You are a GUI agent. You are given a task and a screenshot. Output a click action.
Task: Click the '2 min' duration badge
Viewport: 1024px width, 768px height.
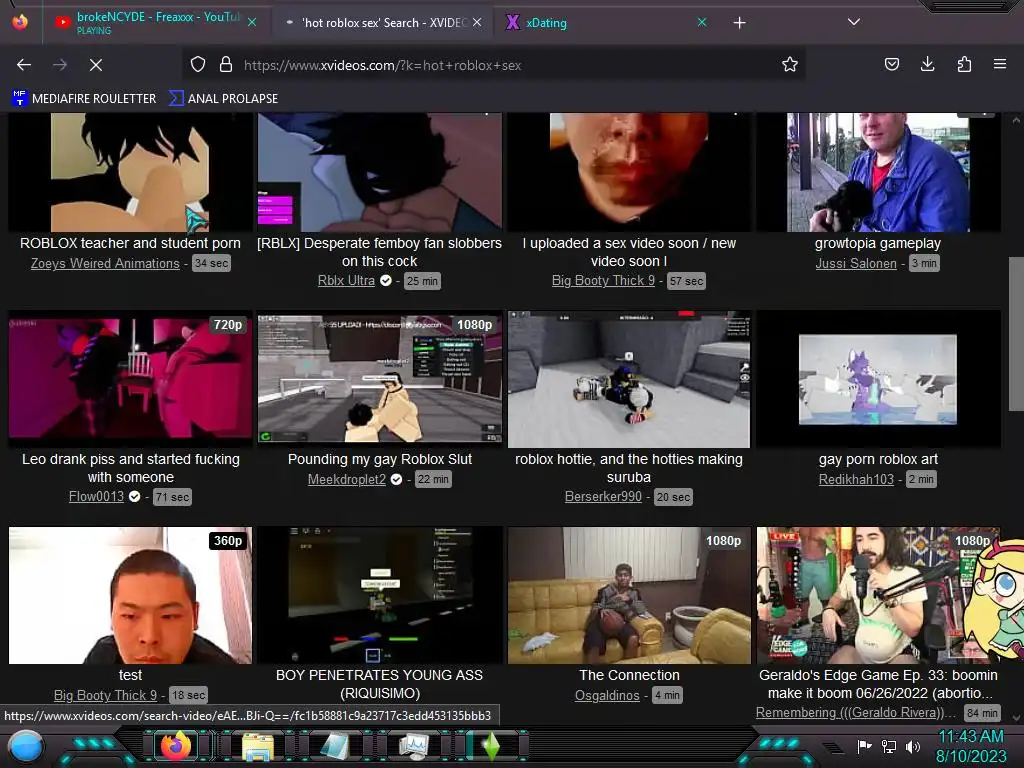point(921,479)
